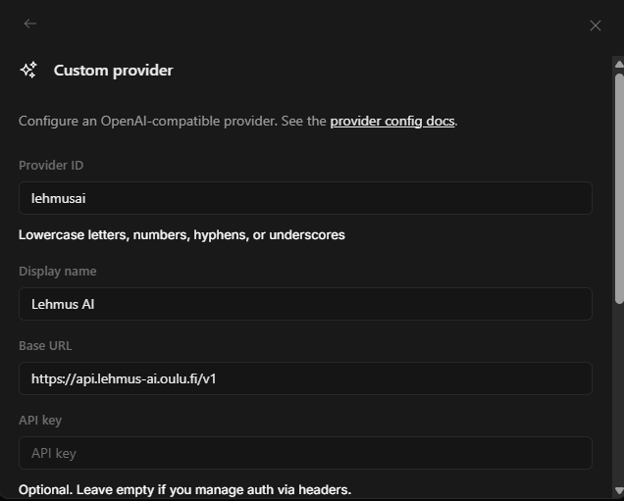
Task: Select the Base URL input field
Action: coord(305,378)
